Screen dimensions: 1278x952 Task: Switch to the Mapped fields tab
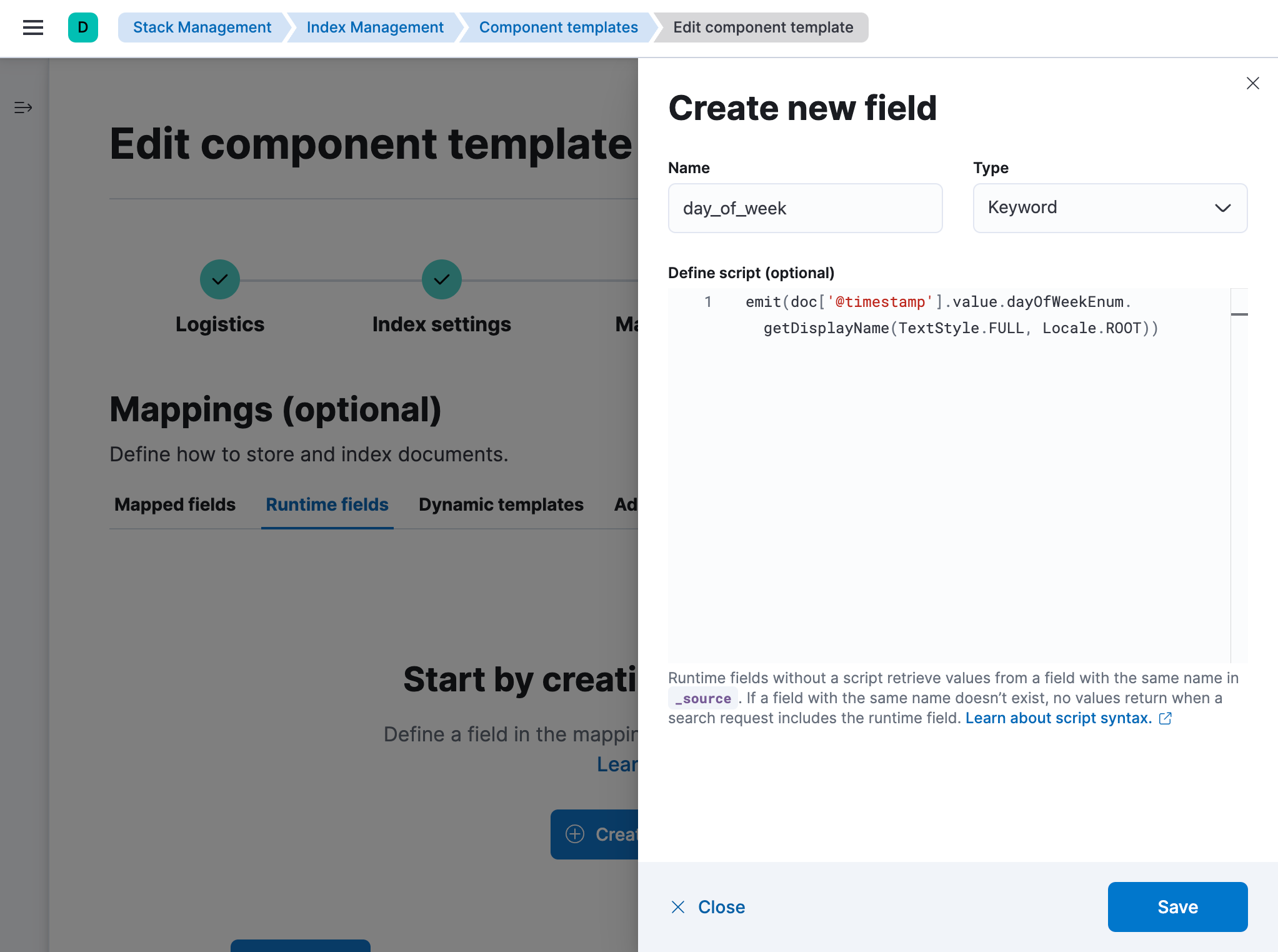[x=175, y=504]
